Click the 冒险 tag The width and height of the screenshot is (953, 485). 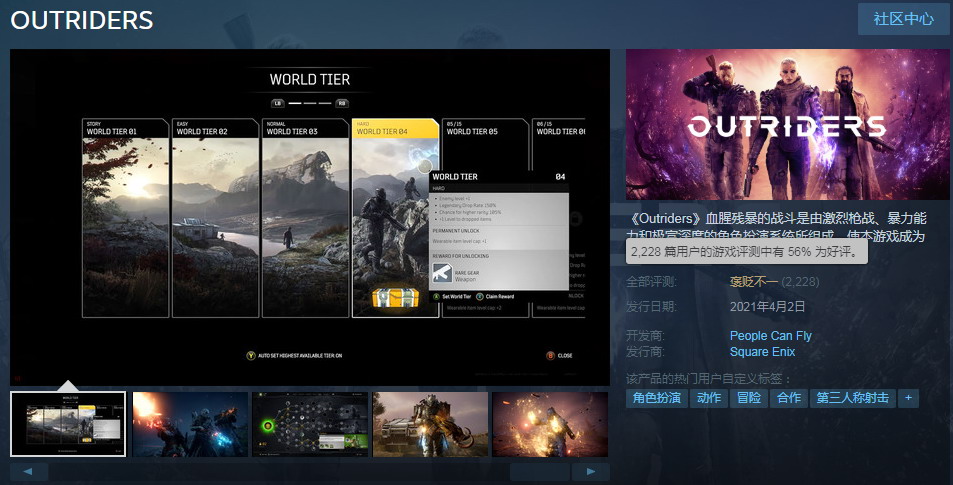(x=749, y=398)
